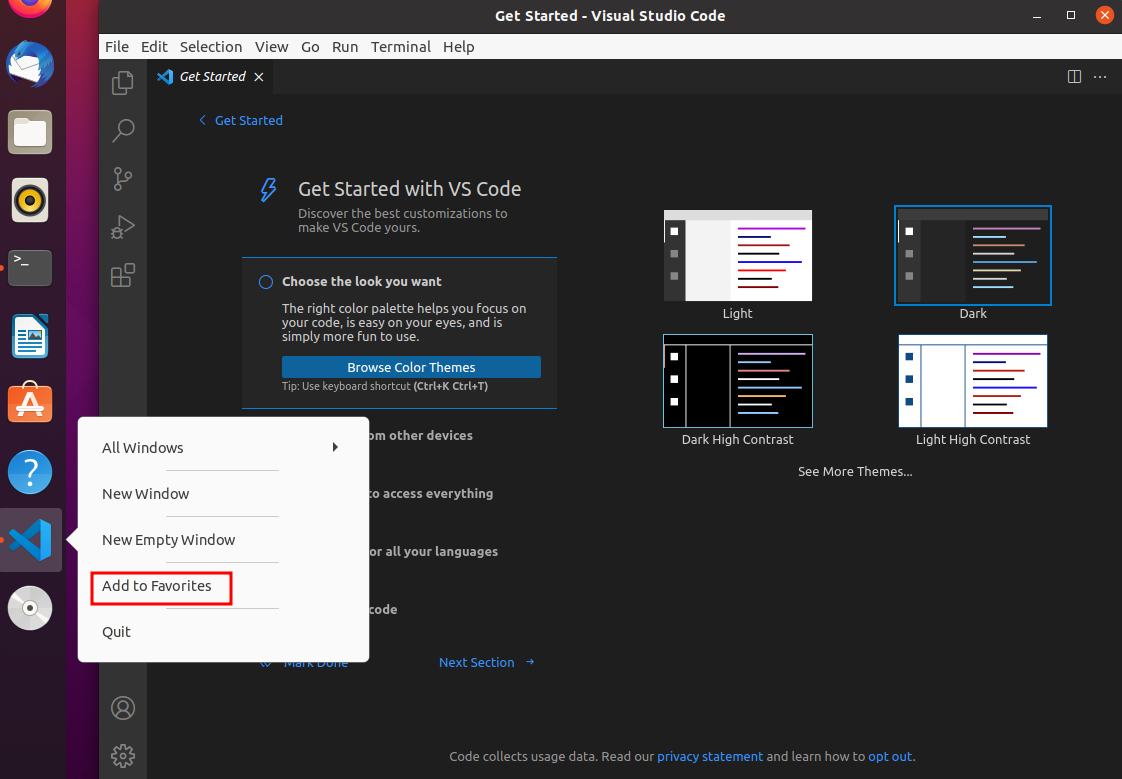Choose the Light High Contrast theme preview
This screenshot has width=1122, height=779.
click(972, 381)
